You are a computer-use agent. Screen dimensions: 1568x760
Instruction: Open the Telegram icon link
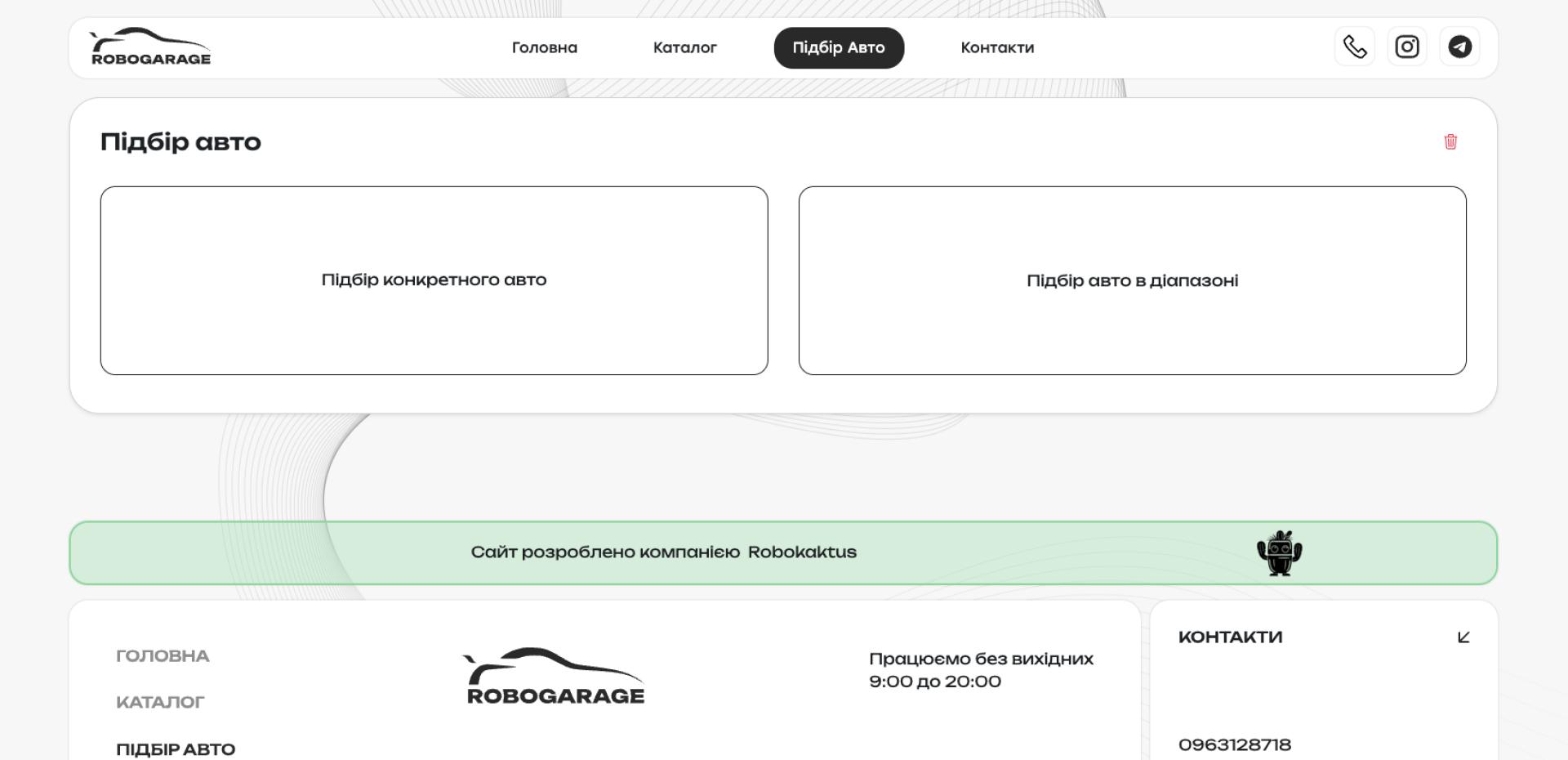click(x=1459, y=47)
